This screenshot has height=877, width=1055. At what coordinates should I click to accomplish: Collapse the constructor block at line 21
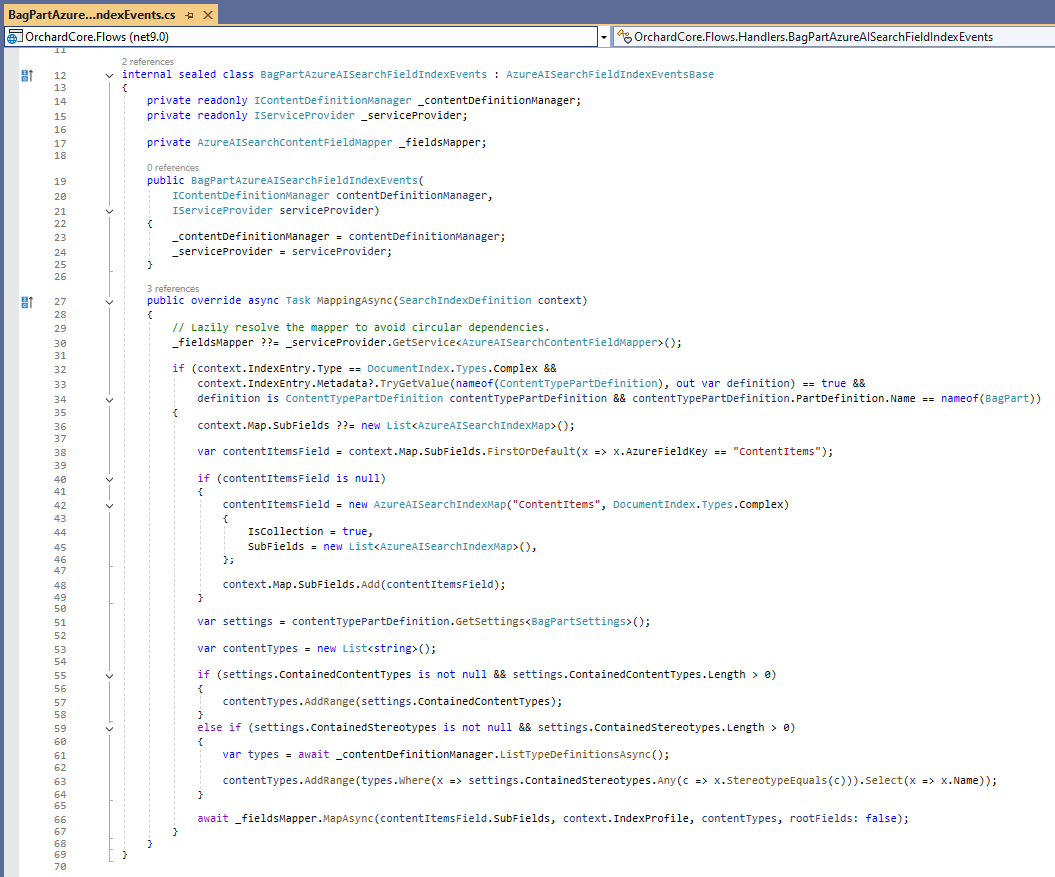(109, 211)
